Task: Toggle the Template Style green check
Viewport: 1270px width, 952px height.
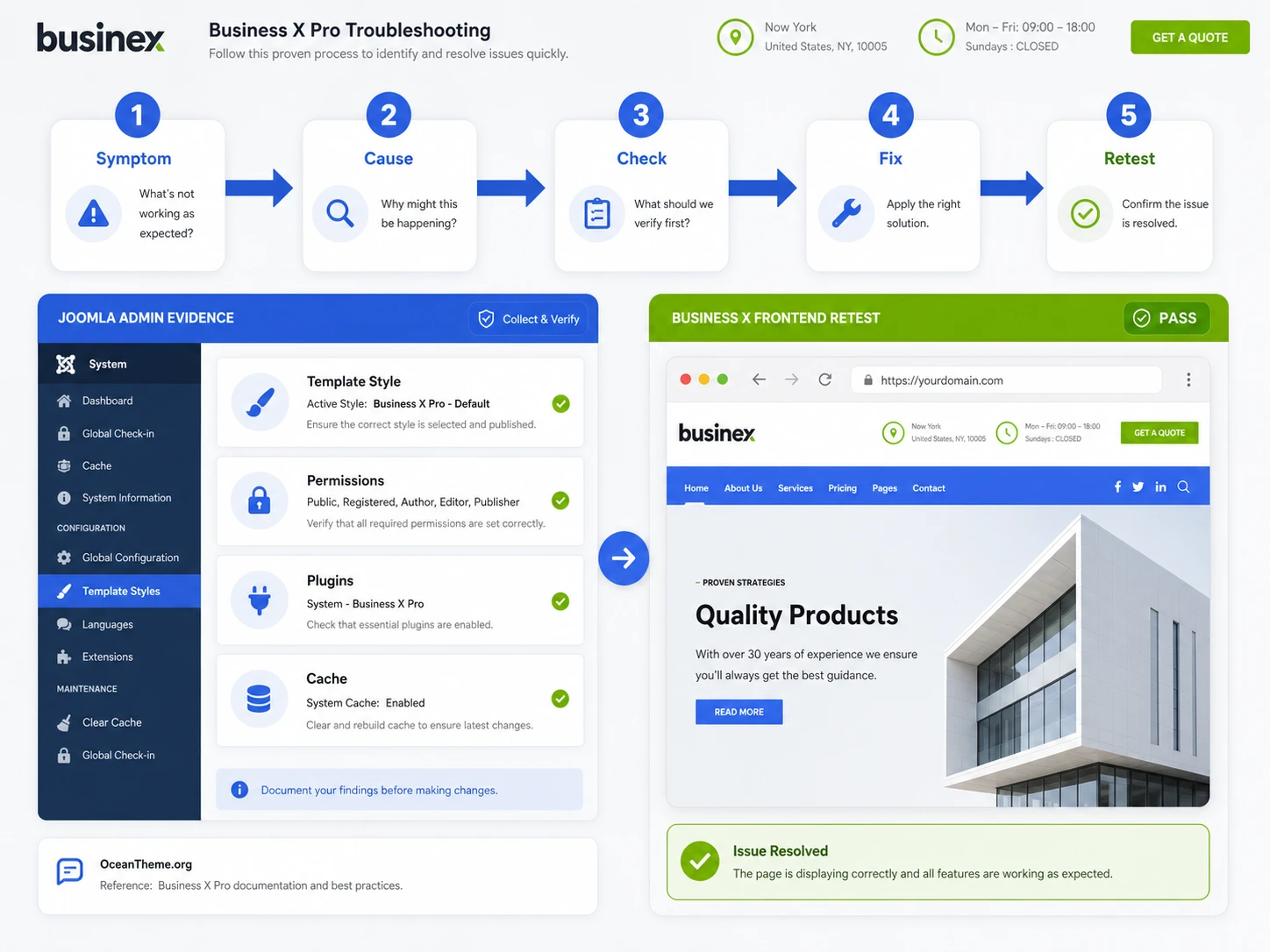Action: pyautogui.click(x=561, y=403)
